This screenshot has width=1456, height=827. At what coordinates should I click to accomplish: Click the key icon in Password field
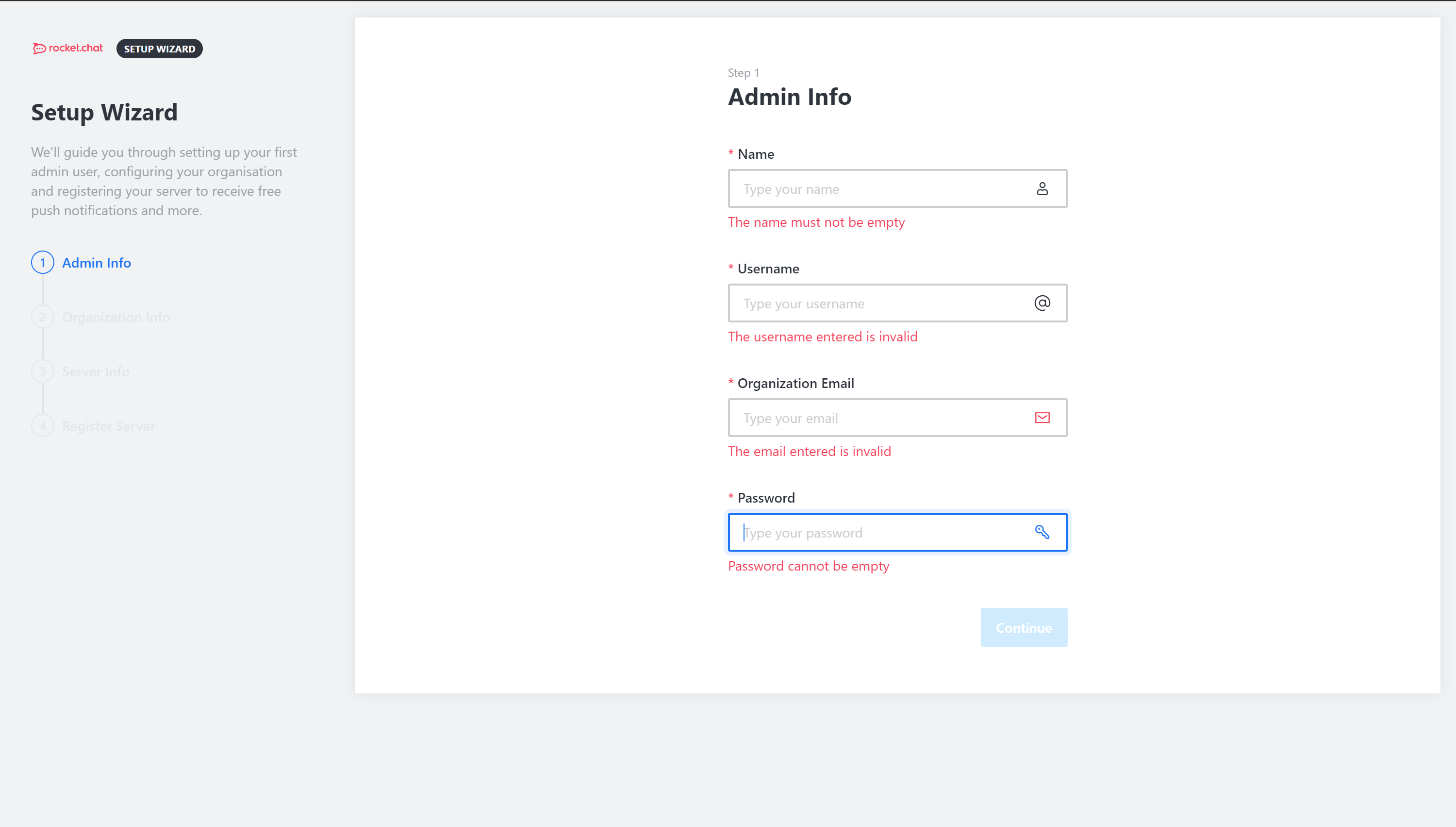point(1042,532)
